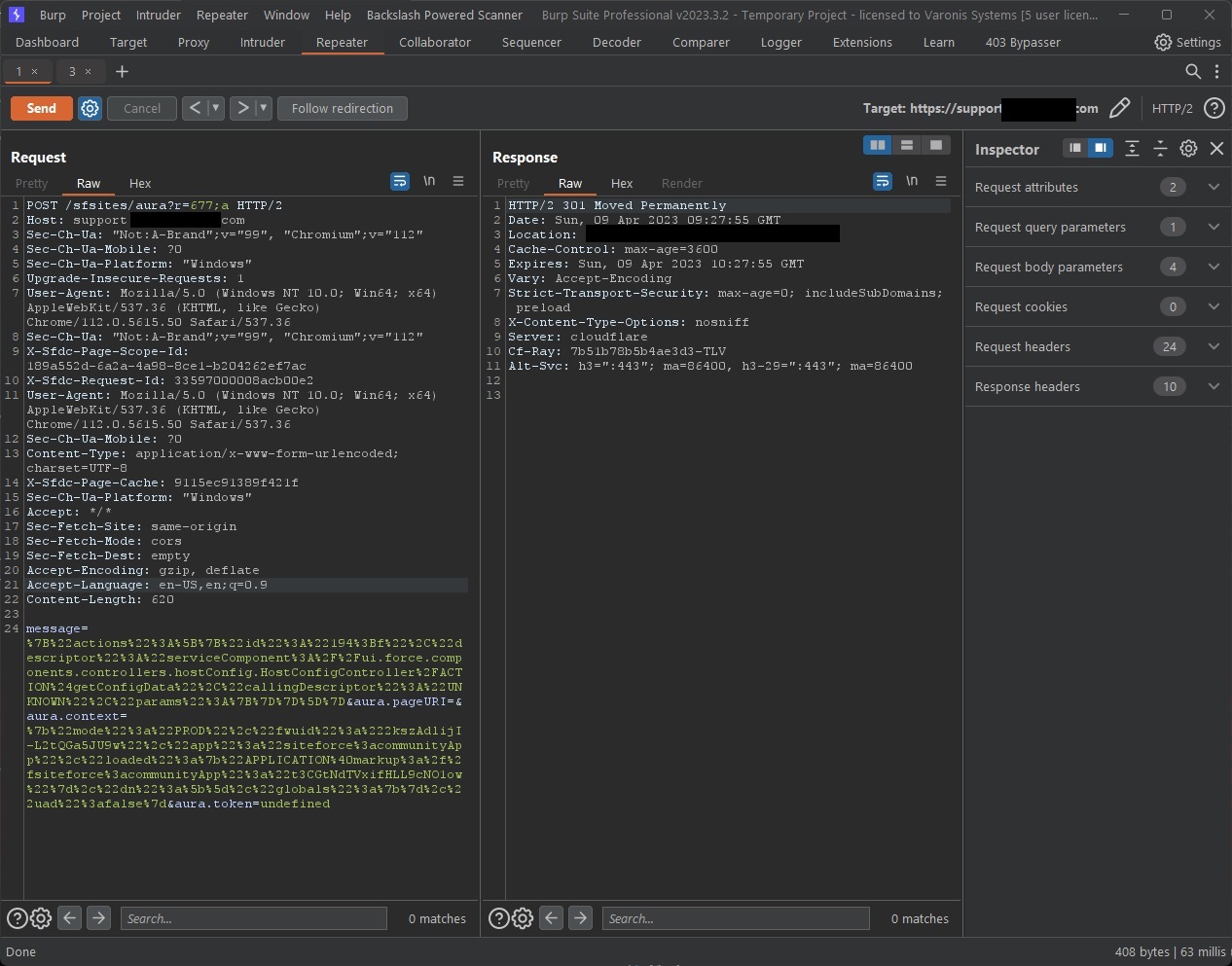Open the Repeater settings gear

90,108
